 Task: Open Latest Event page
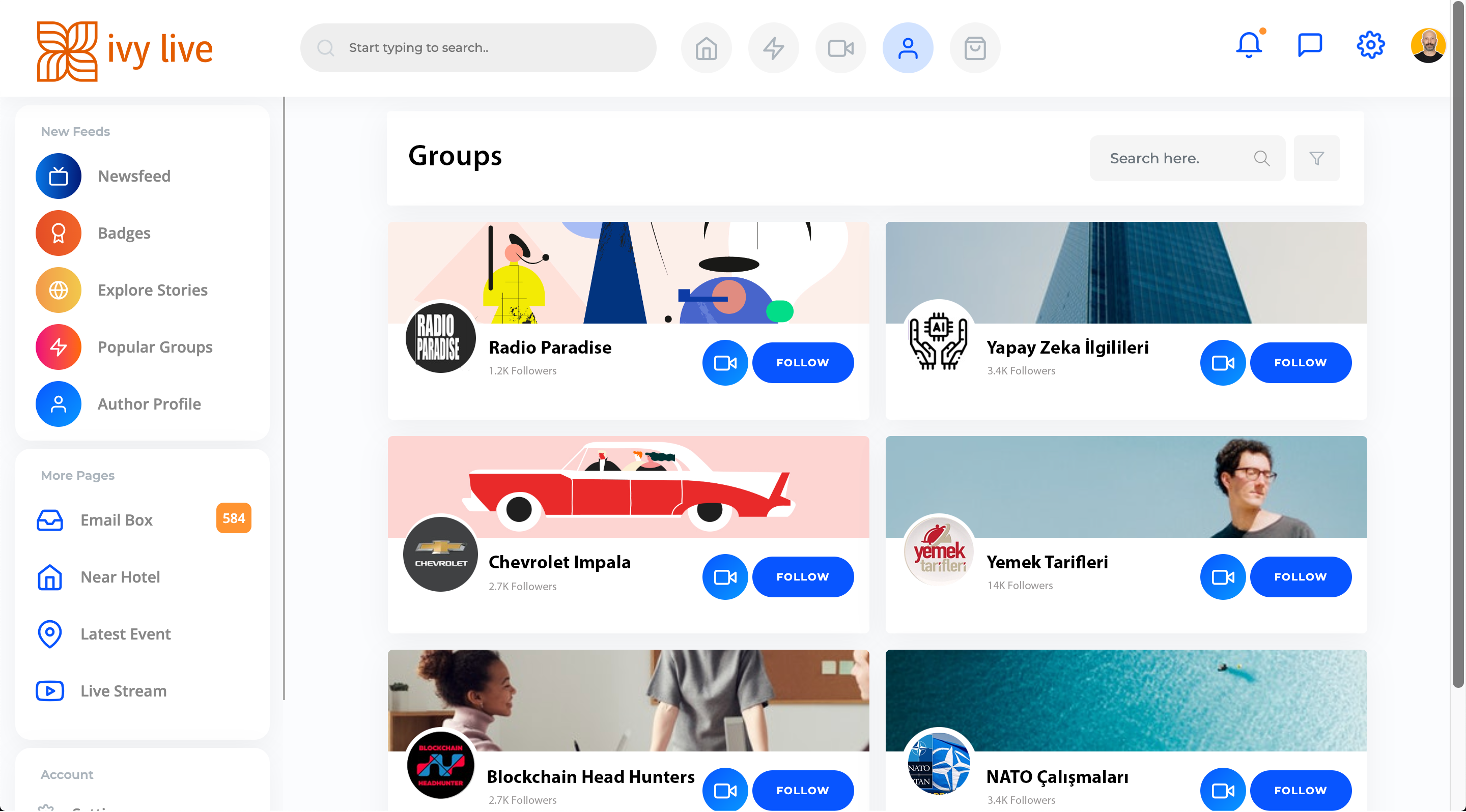click(126, 633)
